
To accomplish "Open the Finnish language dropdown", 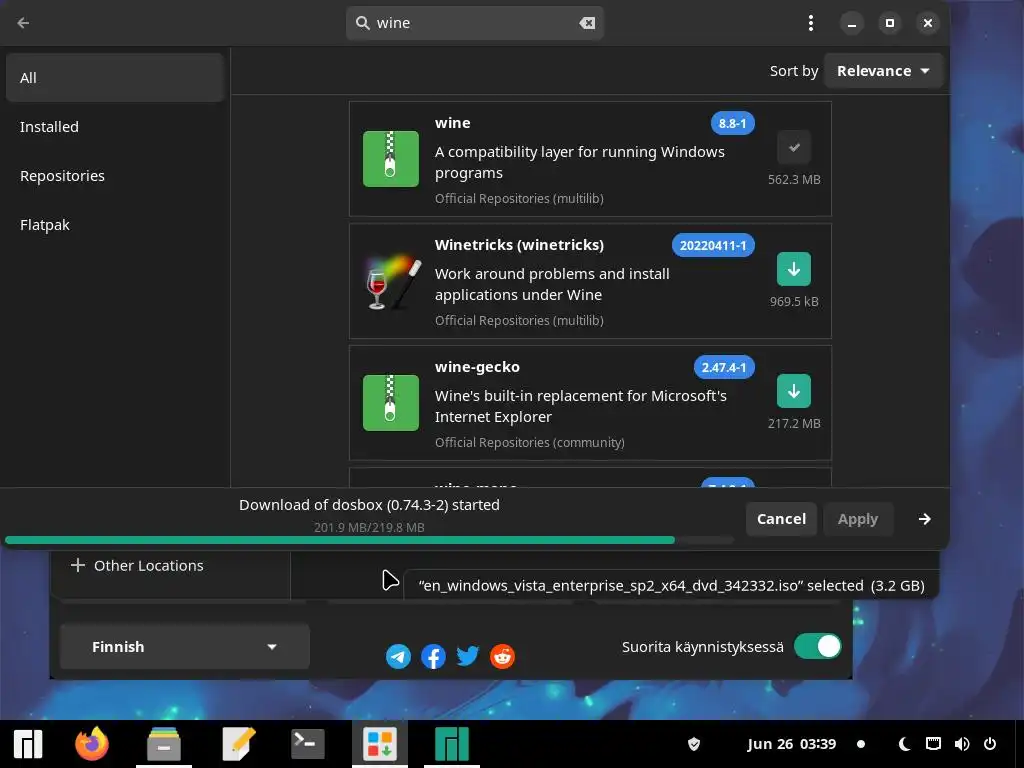I will coord(184,647).
